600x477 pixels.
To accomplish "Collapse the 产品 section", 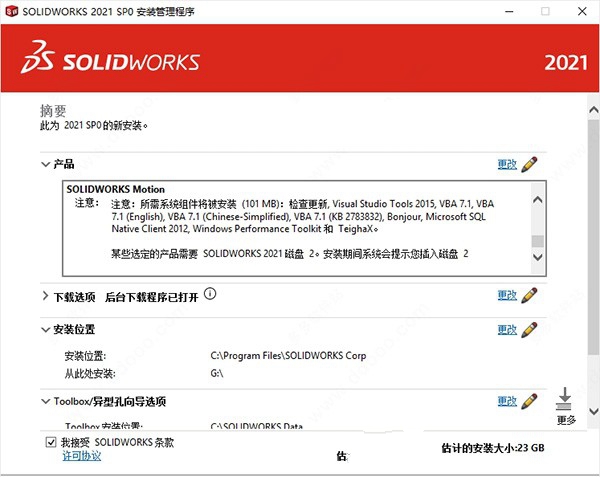I will 46,164.
